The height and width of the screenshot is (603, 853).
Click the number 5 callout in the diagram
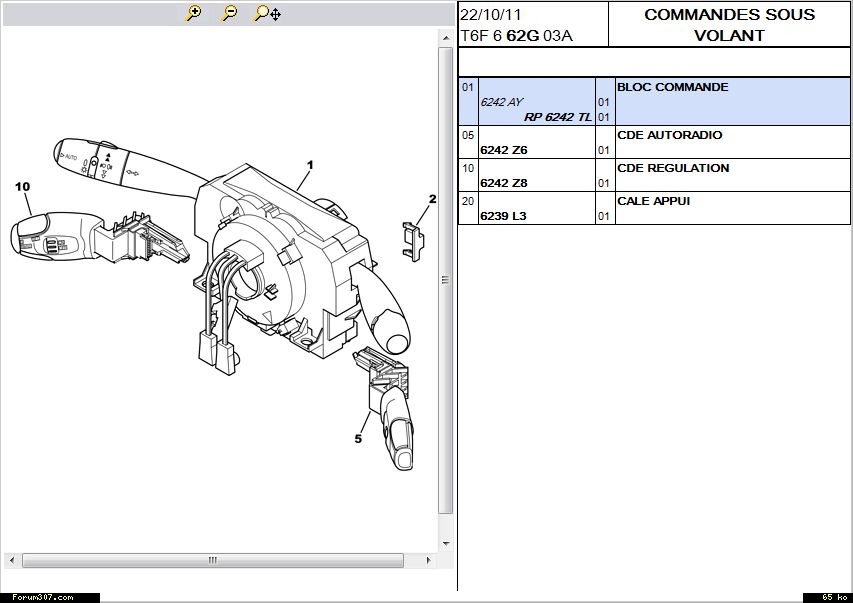tap(357, 437)
